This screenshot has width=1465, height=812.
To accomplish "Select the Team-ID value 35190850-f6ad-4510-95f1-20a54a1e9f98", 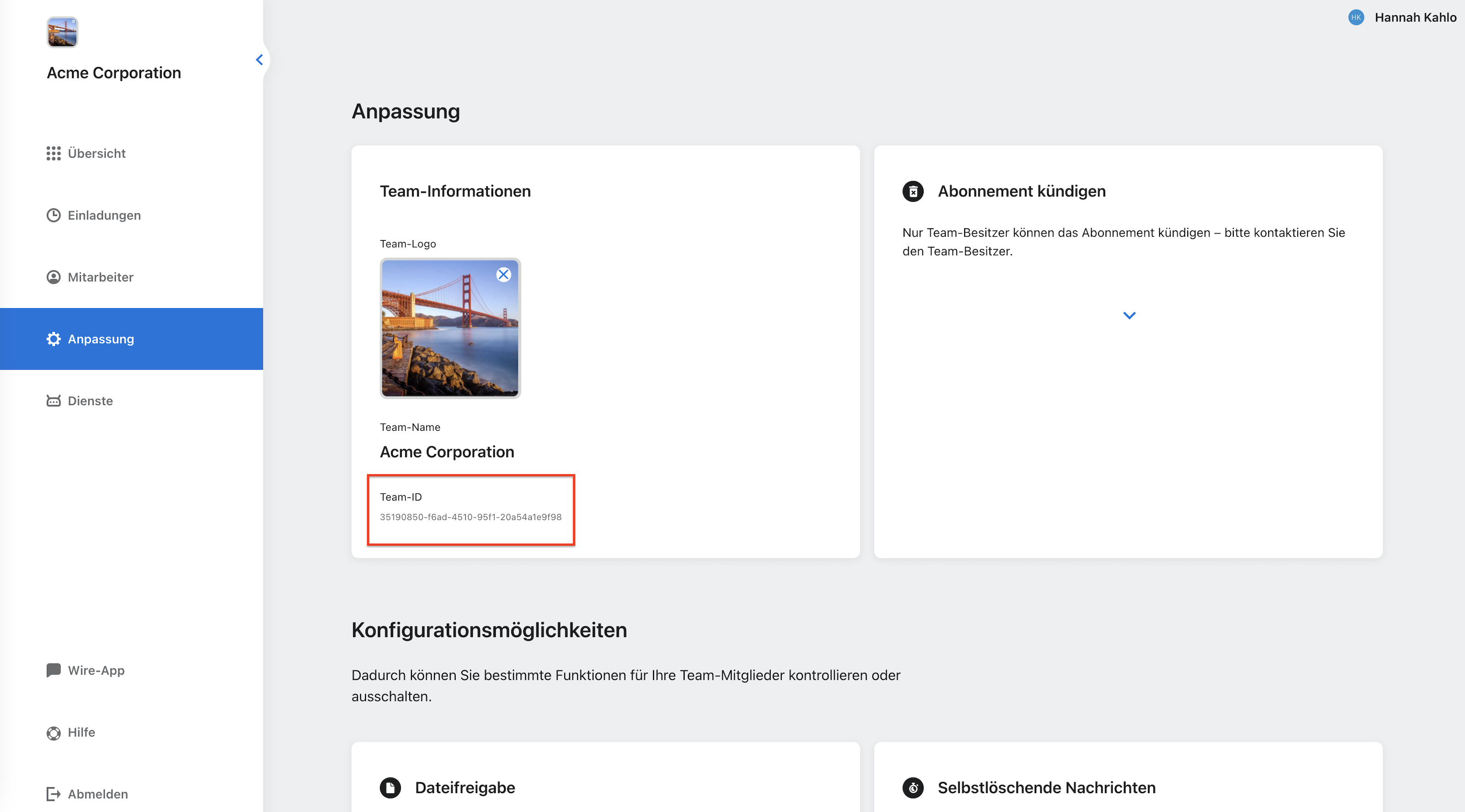I will (x=471, y=517).
